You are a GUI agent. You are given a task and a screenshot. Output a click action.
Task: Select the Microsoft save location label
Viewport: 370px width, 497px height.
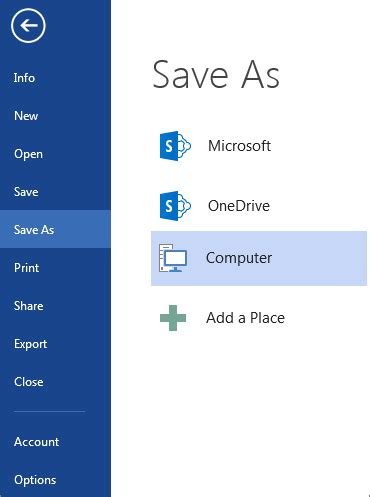[x=239, y=146]
